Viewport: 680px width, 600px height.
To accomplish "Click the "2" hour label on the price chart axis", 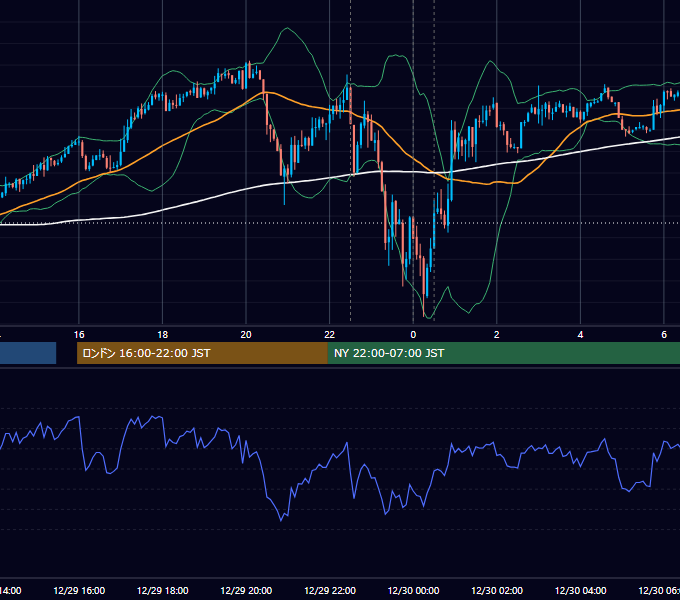I will (497, 335).
